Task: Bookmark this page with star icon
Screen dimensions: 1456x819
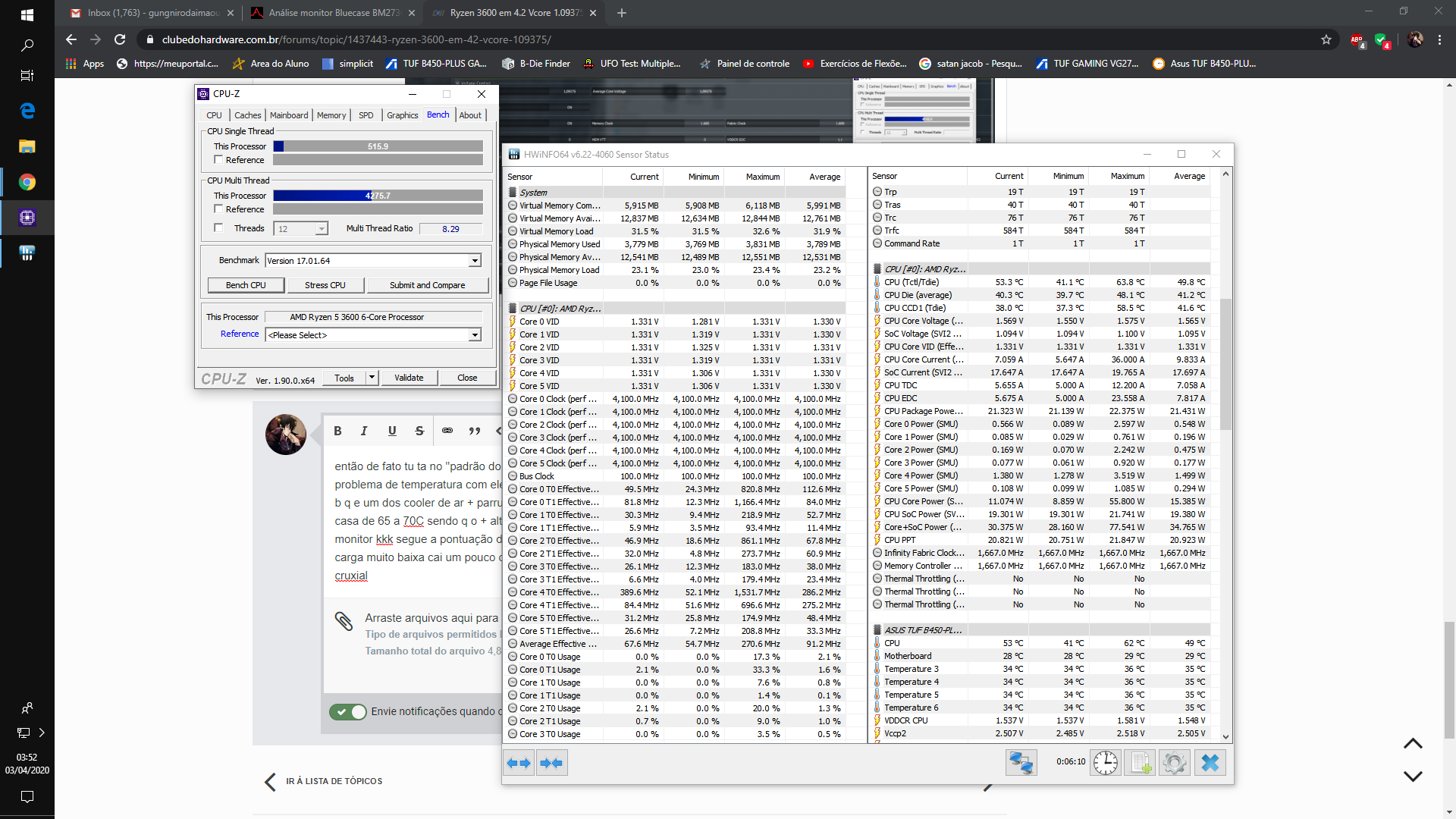Action: [x=1326, y=39]
